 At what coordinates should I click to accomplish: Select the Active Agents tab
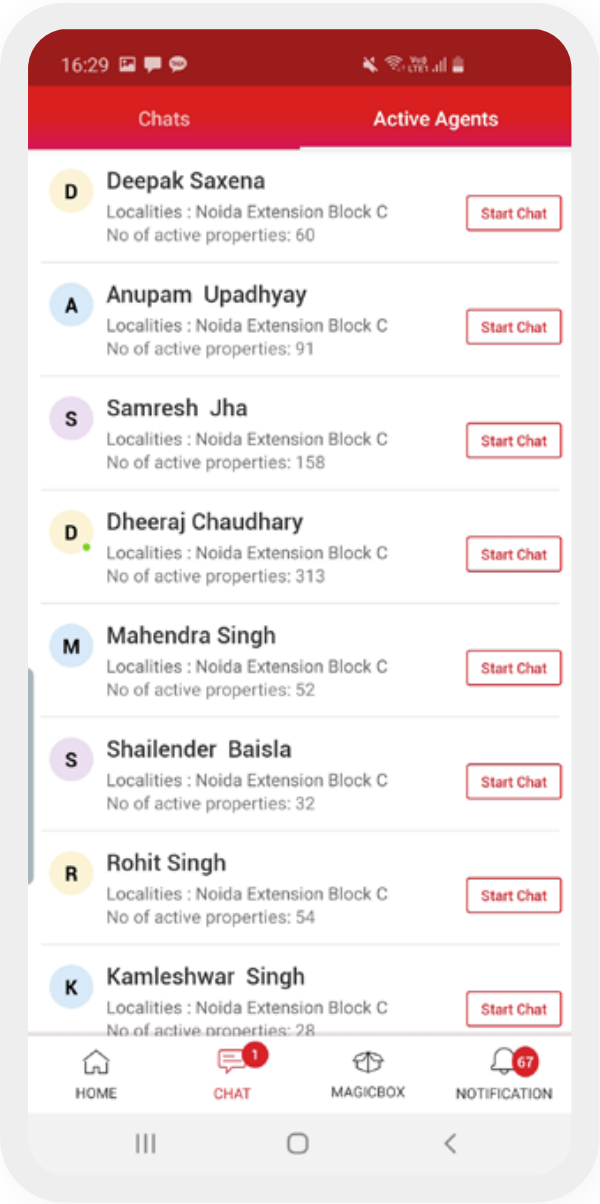click(x=436, y=118)
